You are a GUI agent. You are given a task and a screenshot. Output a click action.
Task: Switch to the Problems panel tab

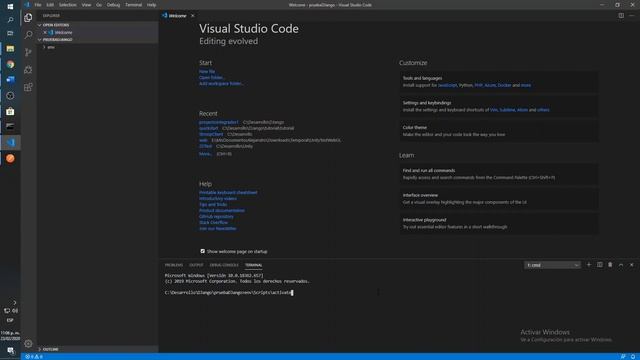pos(173,265)
